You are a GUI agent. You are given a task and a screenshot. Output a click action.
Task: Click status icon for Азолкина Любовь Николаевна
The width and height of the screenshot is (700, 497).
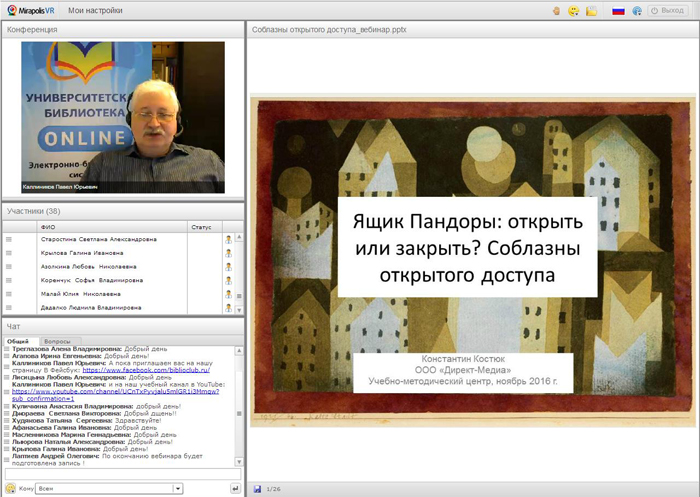(228, 267)
